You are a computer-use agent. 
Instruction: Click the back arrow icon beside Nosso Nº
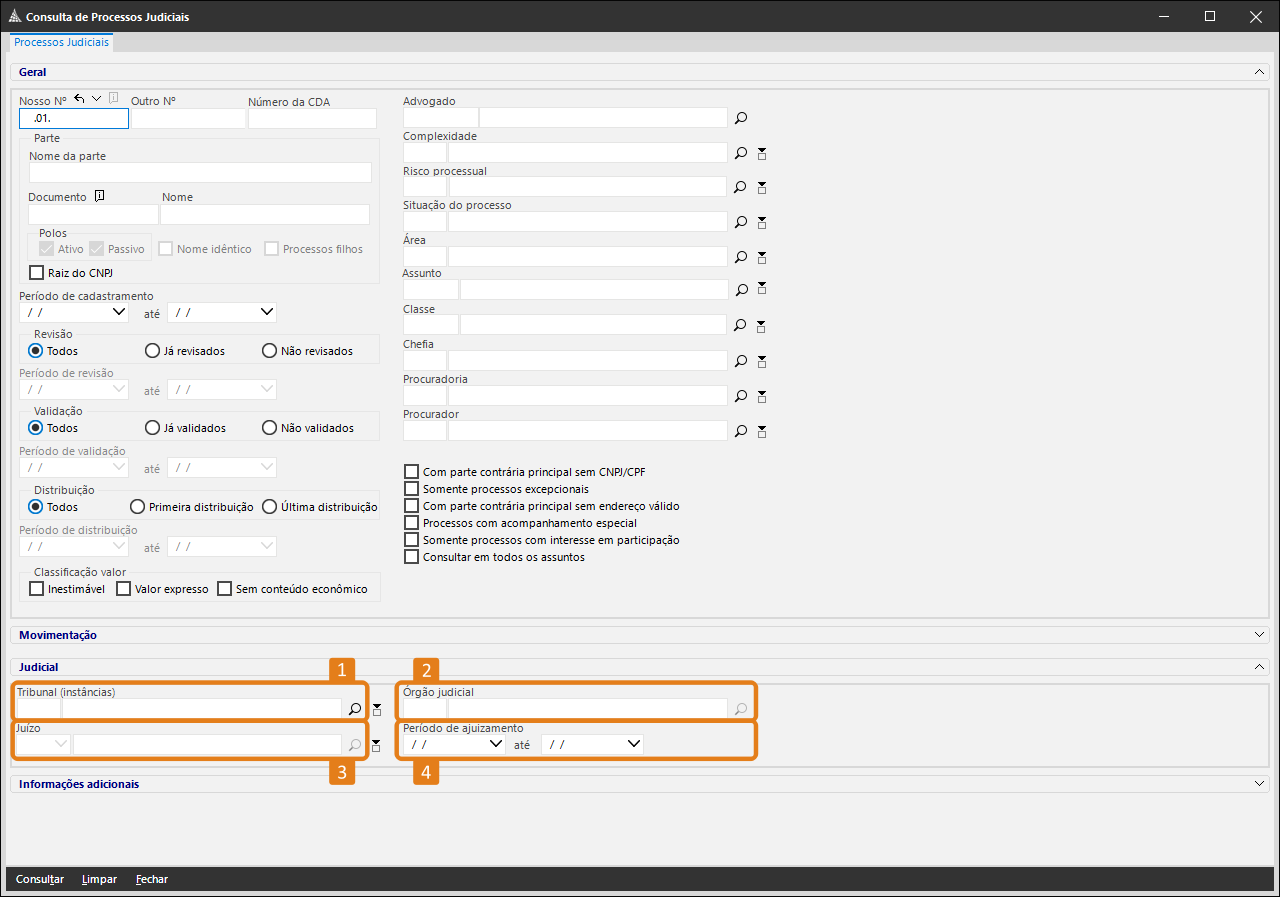click(x=80, y=98)
